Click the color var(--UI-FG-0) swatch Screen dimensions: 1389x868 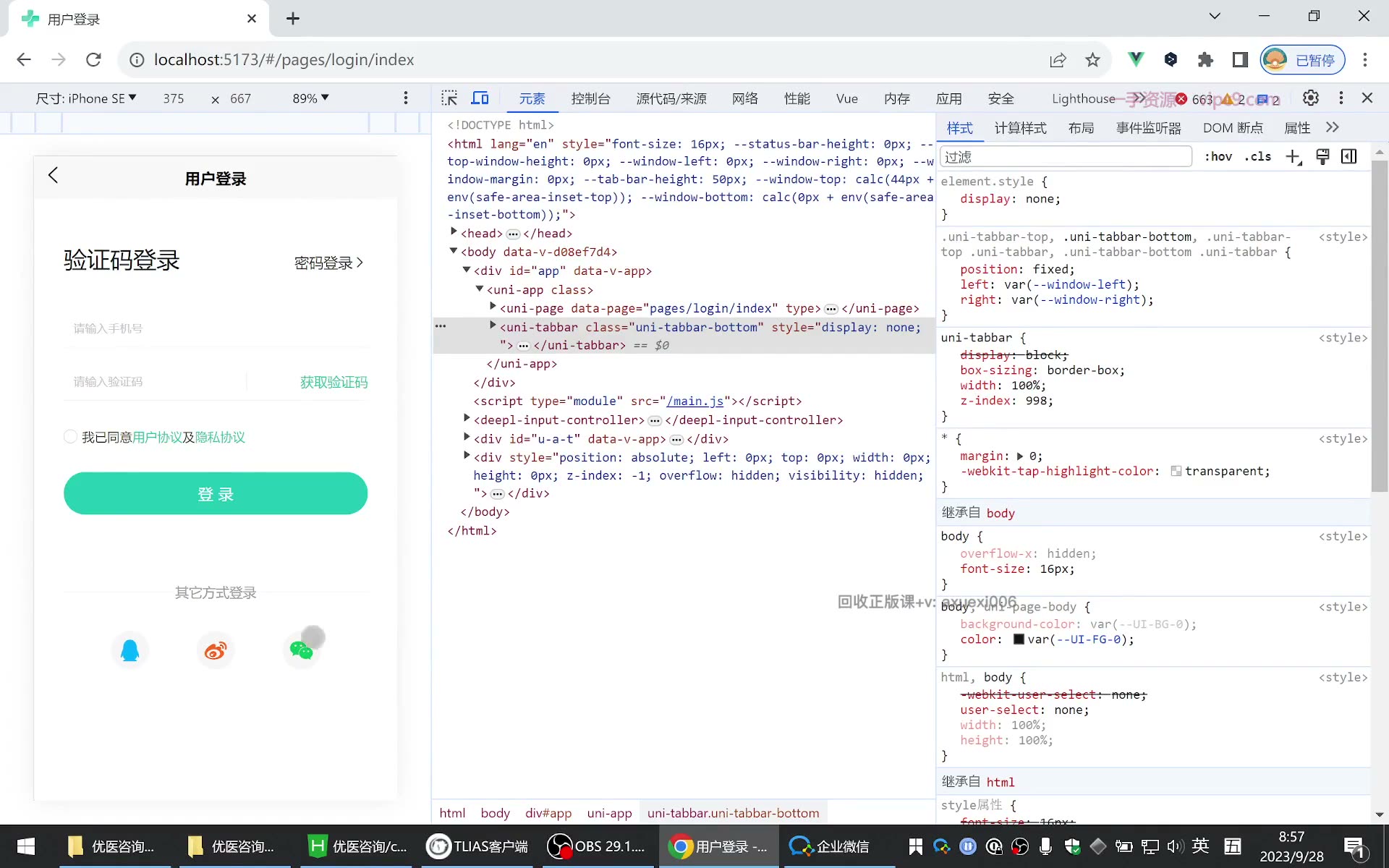(1019, 639)
